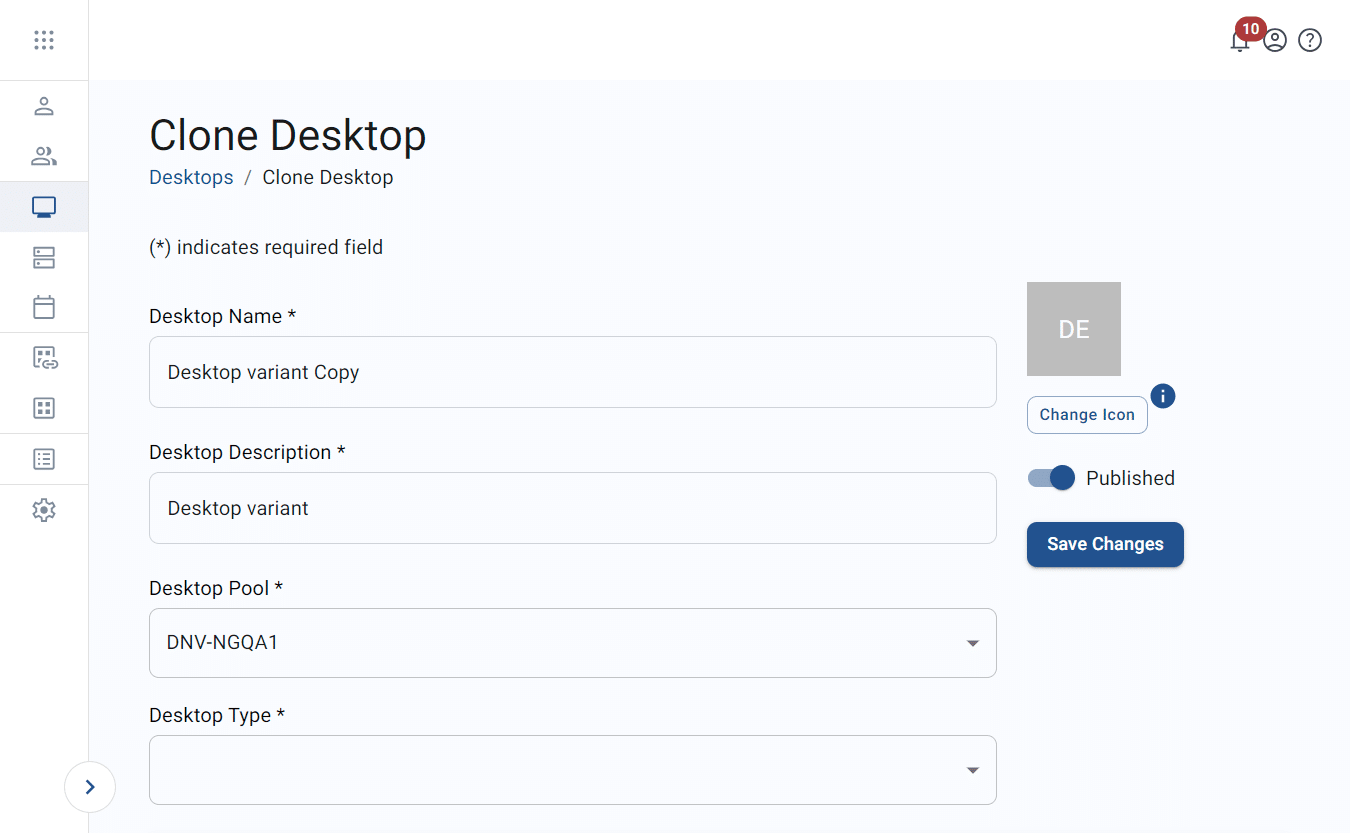Click the Save Changes button
The image size is (1350, 833).
coord(1105,544)
